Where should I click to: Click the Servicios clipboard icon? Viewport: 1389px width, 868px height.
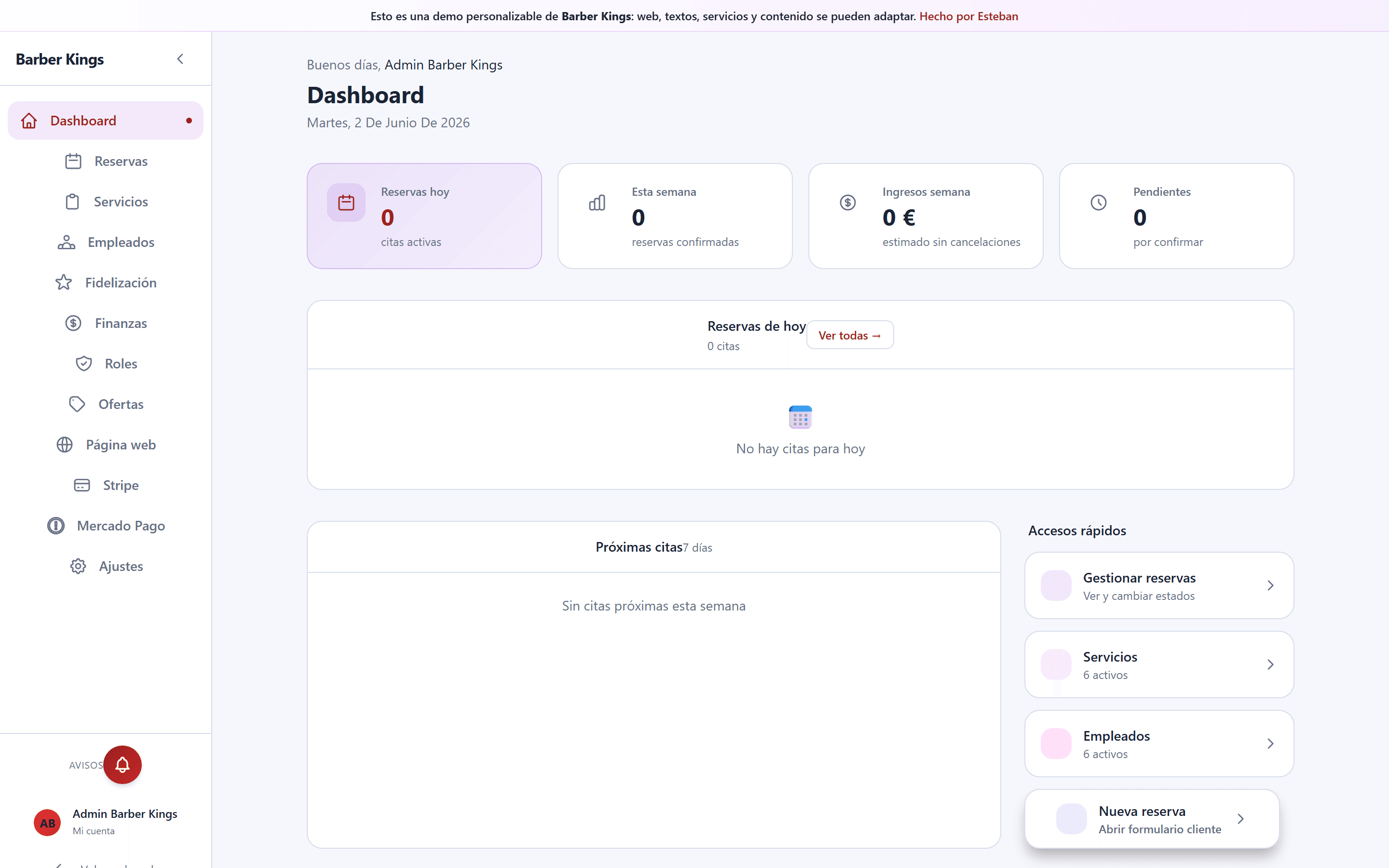72,202
